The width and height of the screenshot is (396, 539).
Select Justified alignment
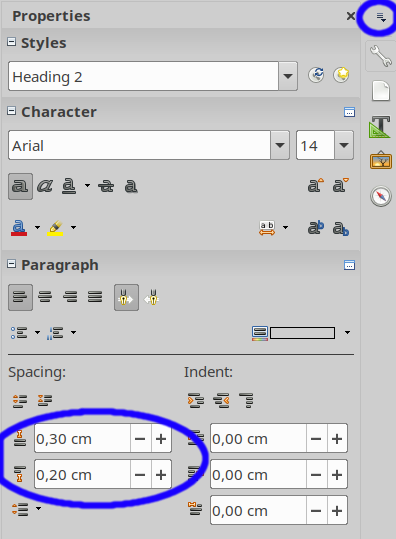coord(95,297)
